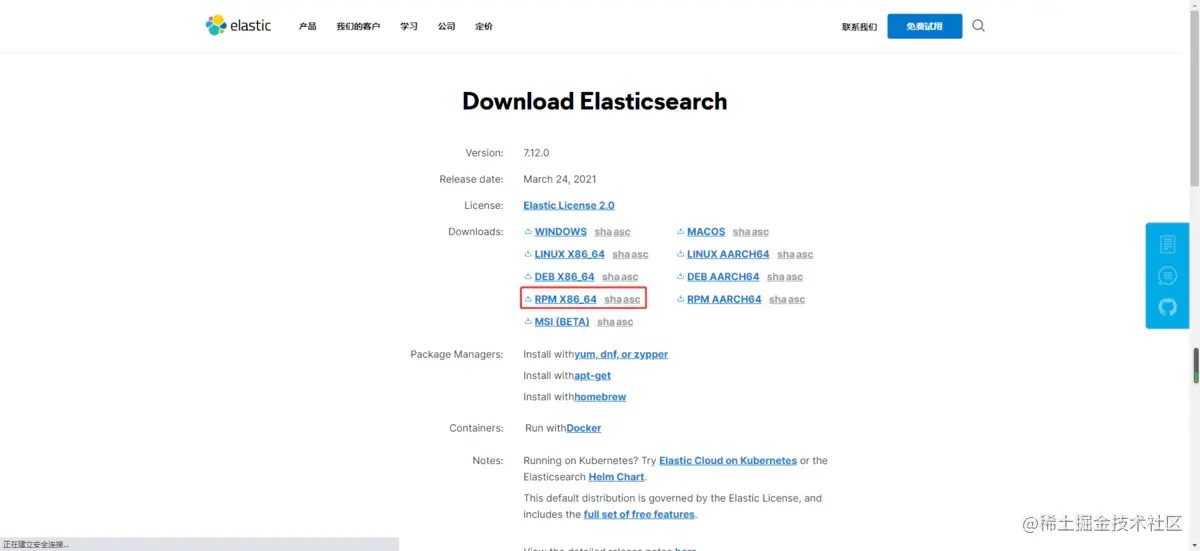Click the Elastic logo

[238, 25]
